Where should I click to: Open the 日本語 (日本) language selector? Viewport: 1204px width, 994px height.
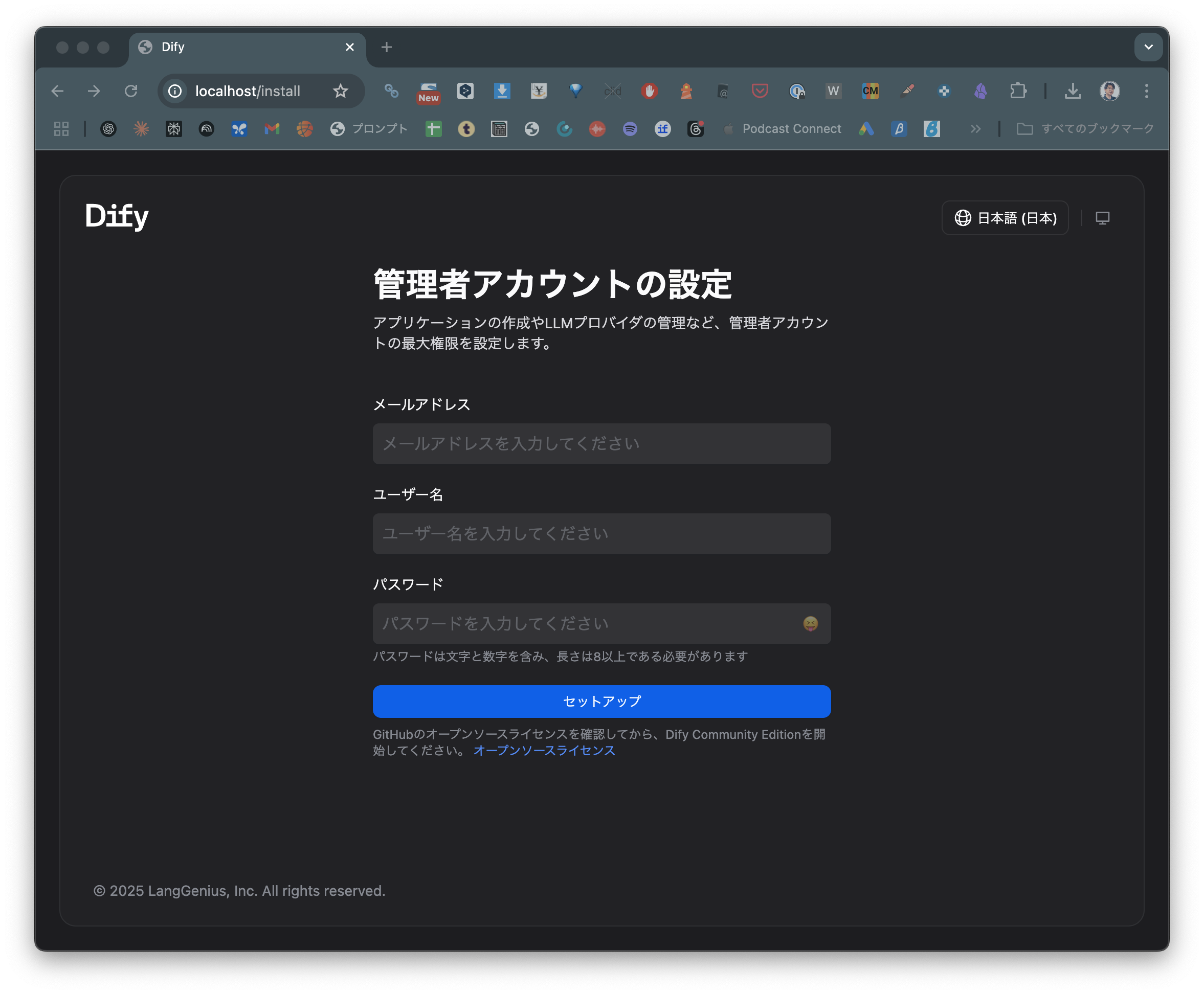[x=1005, y=218]
